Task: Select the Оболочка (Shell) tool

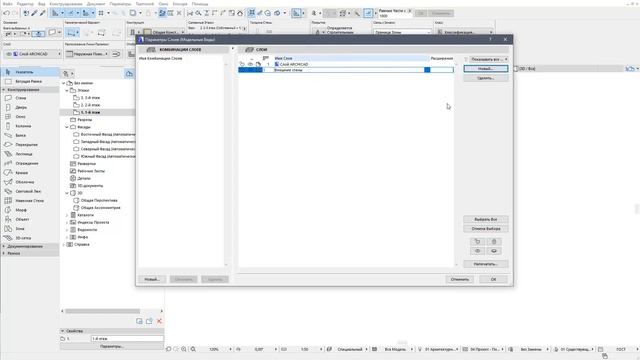Action: point(30,182)
